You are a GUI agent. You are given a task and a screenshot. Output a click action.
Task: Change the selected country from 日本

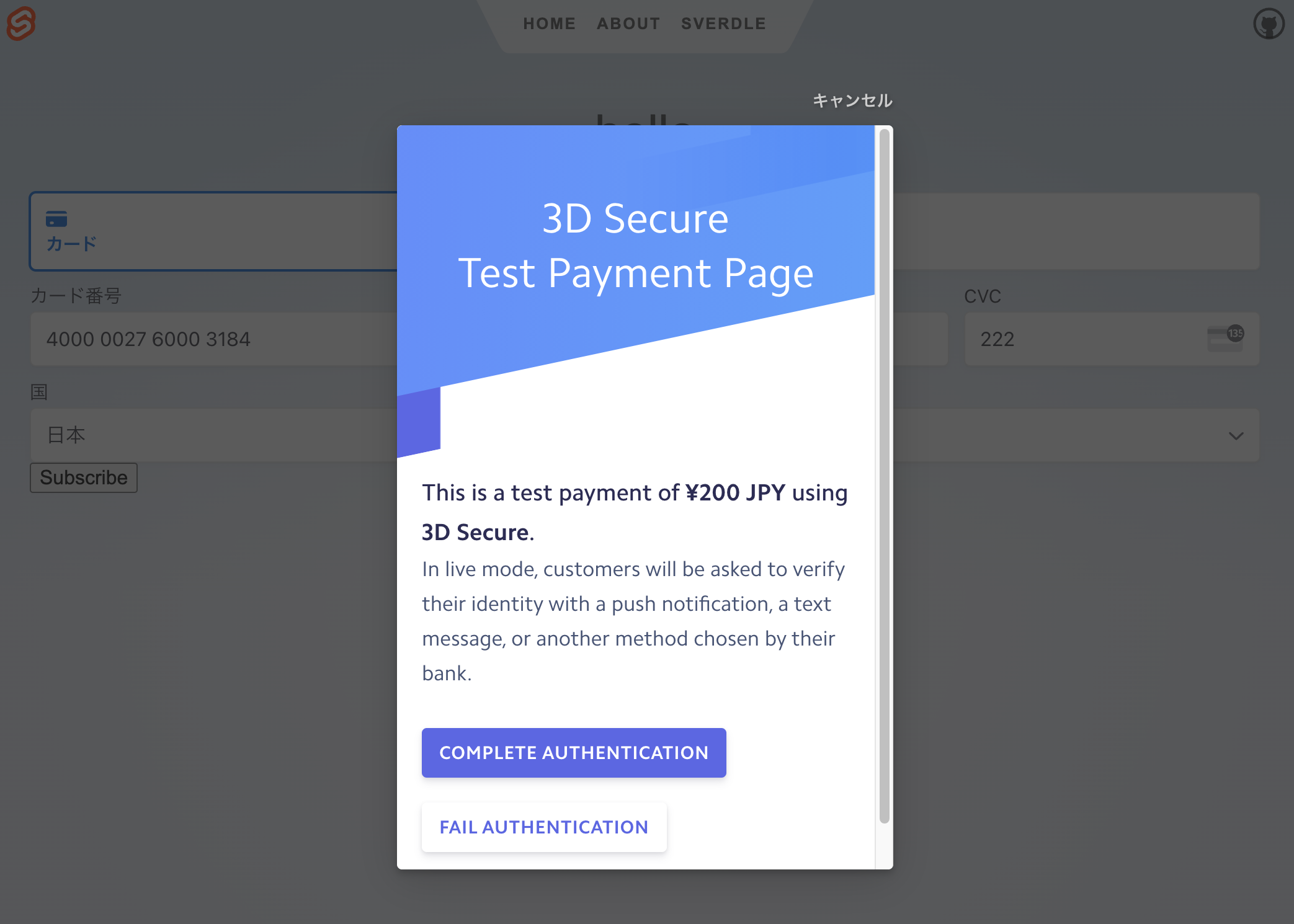pos(186,435)
